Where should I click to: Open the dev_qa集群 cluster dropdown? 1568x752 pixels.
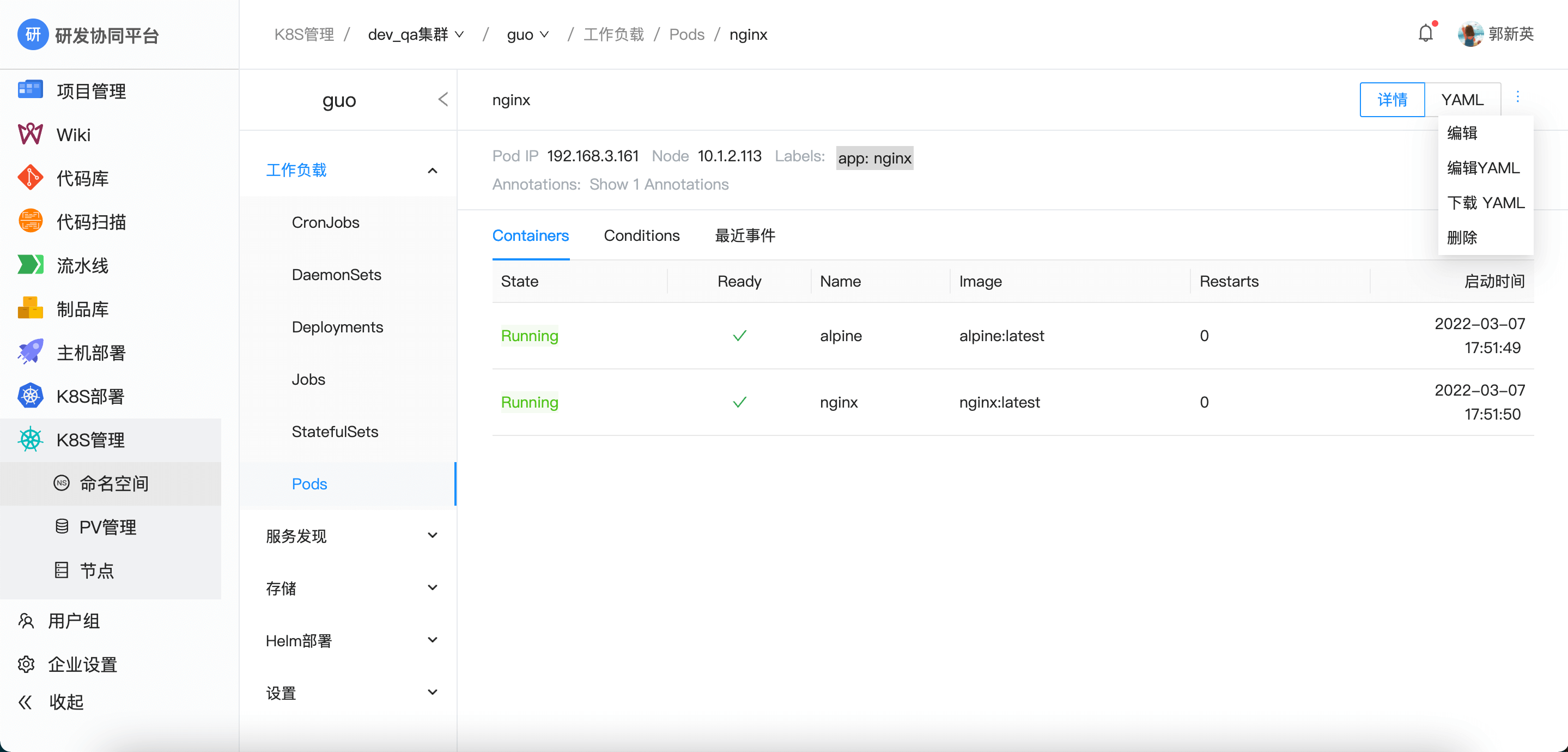[x=416, y=35]
